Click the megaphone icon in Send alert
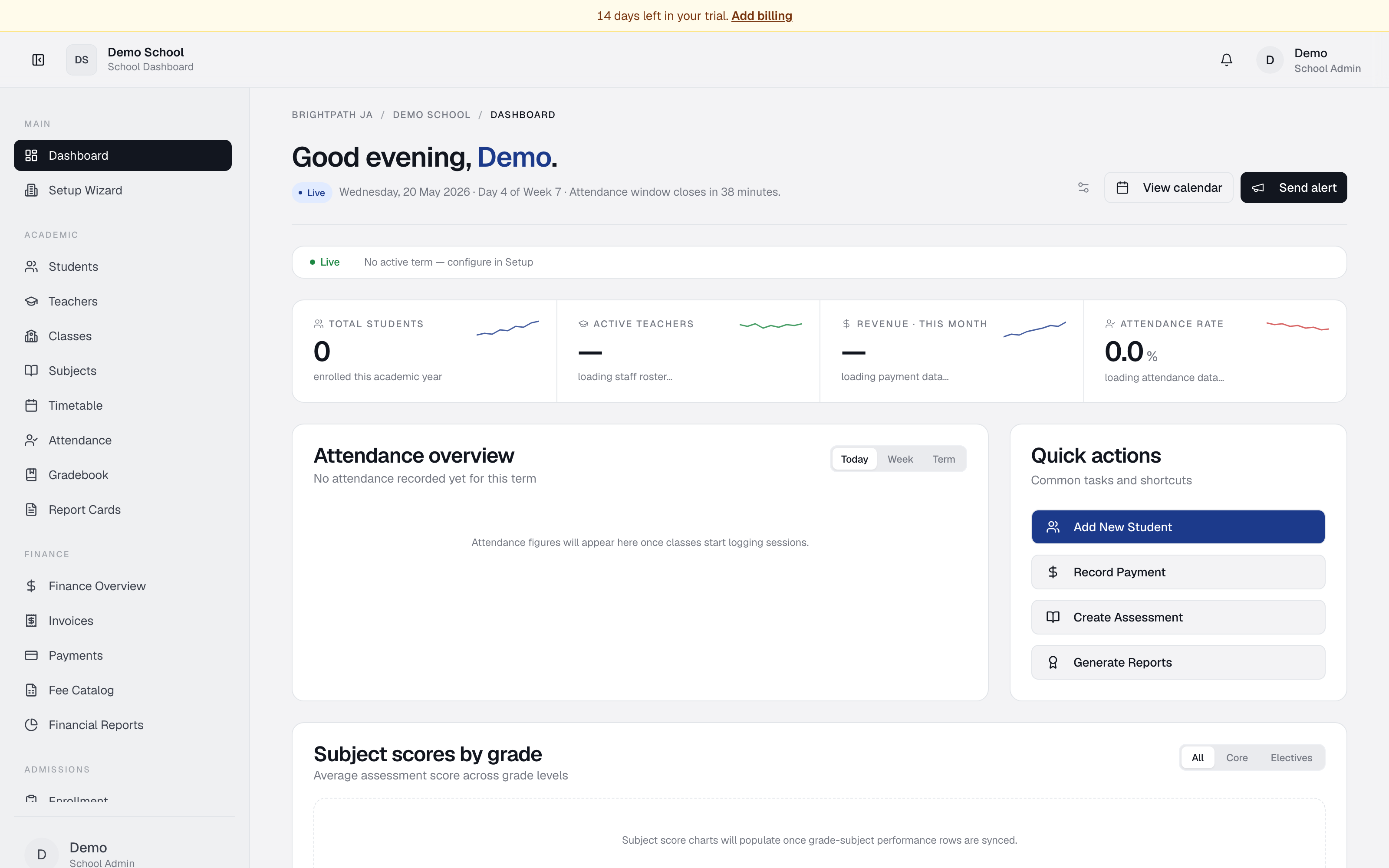 [x=1257, y=188]
